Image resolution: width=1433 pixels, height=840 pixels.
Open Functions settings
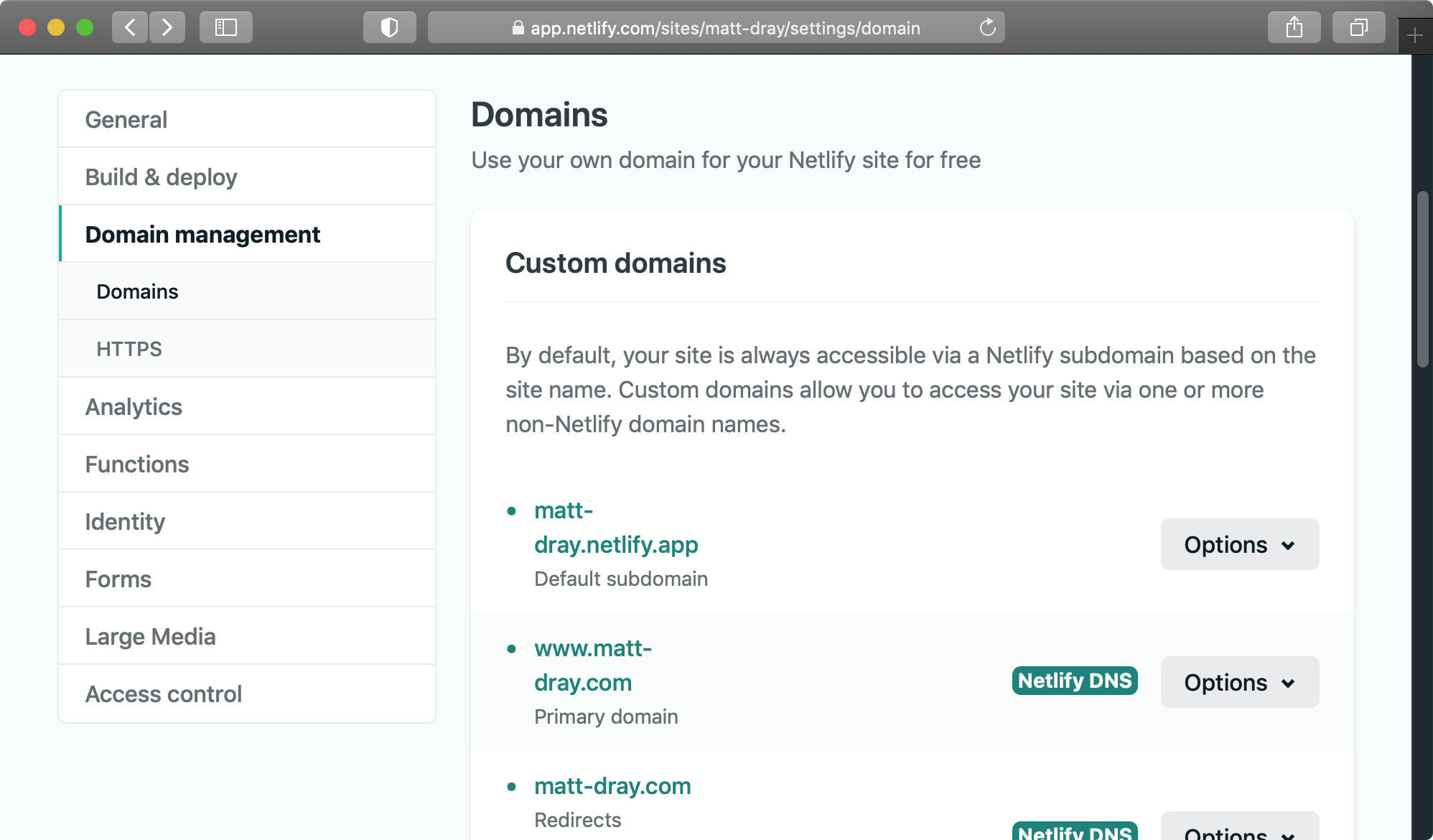tap(247, 464)
